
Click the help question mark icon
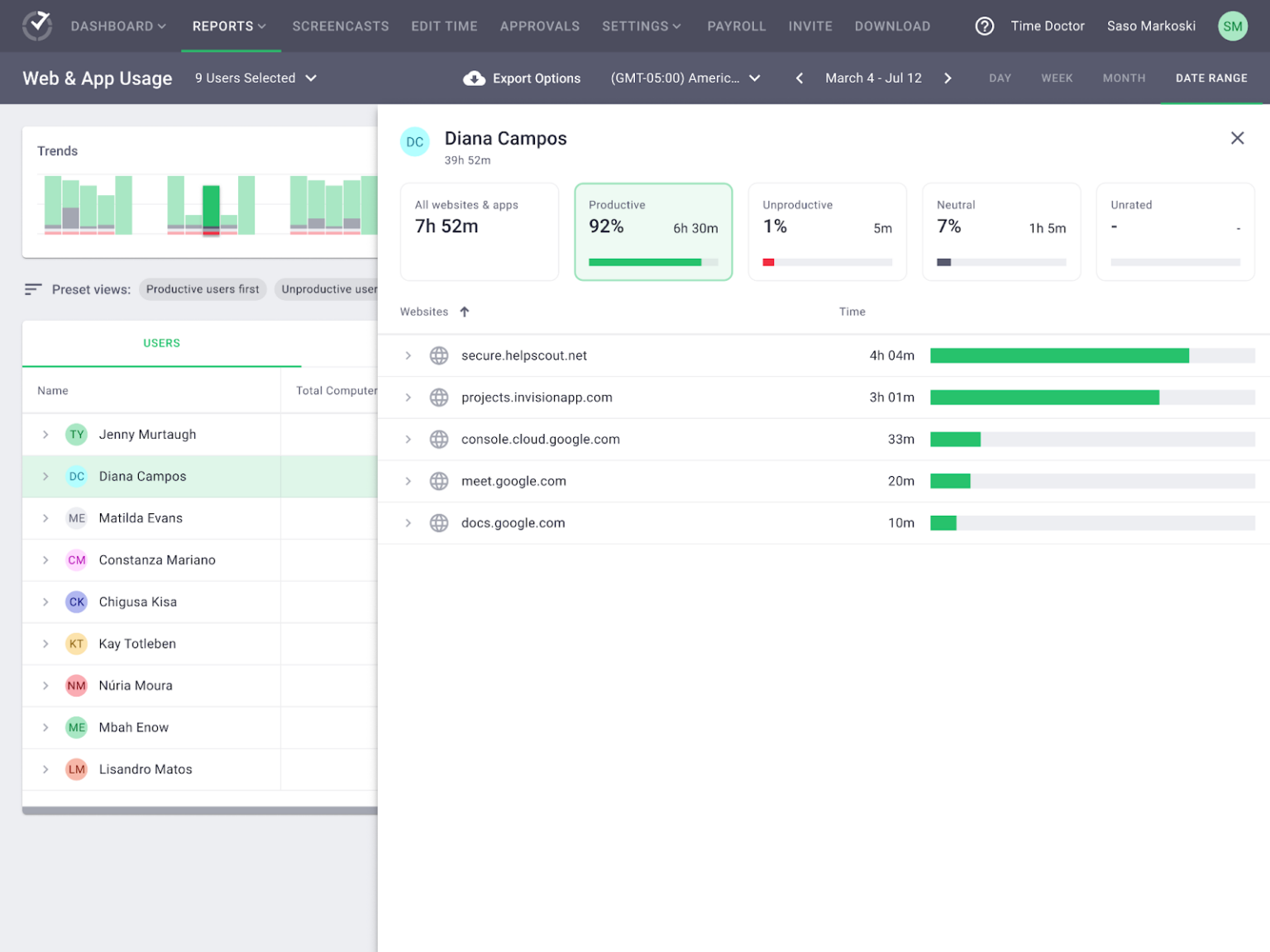984,26
